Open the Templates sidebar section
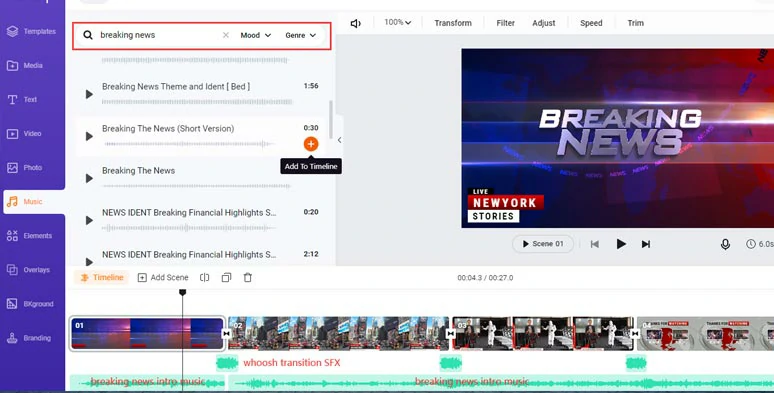Viewport: 774px width, 393px height. tap(32, 31)
